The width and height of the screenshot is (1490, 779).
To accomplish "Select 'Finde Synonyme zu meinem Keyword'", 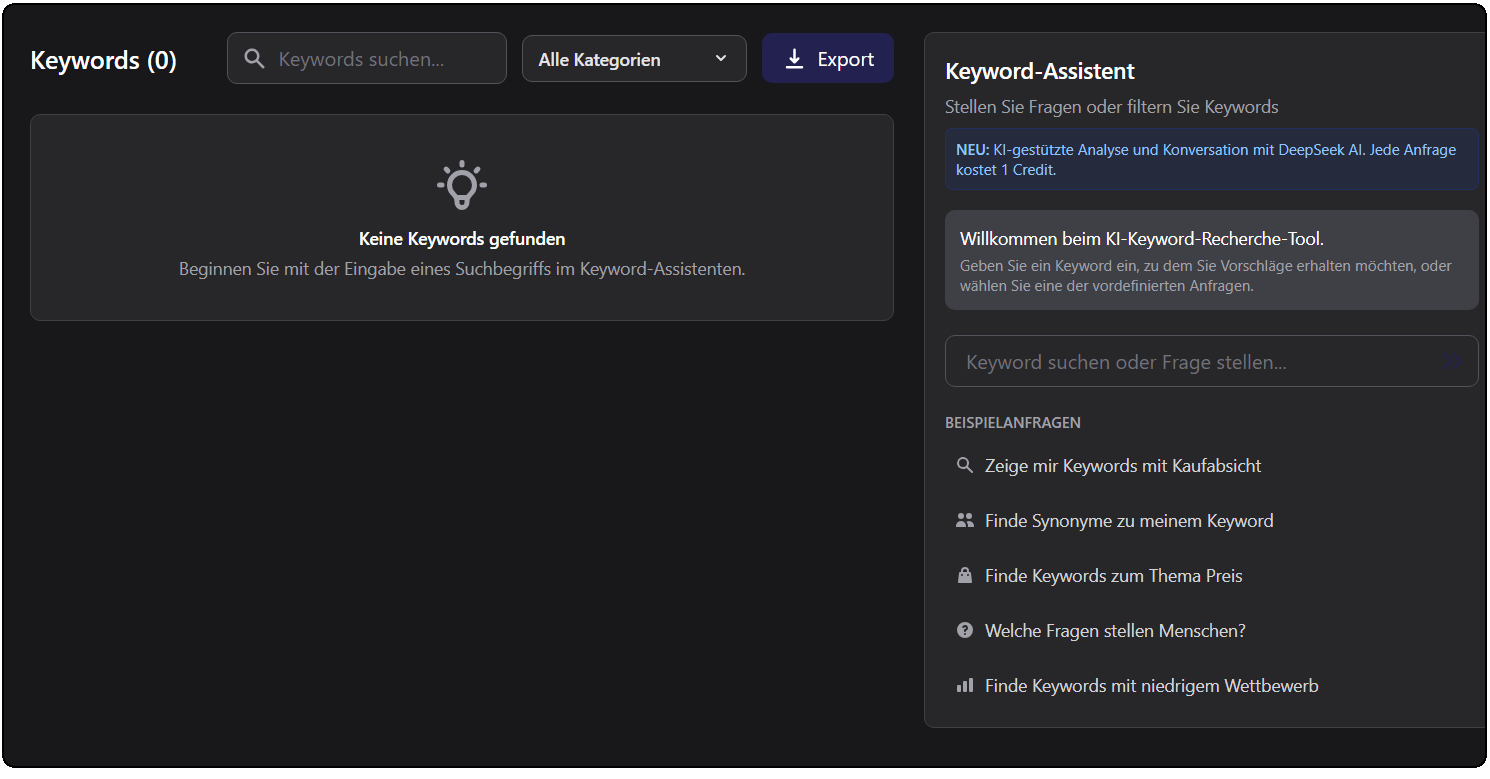I will pos(1129,520).
